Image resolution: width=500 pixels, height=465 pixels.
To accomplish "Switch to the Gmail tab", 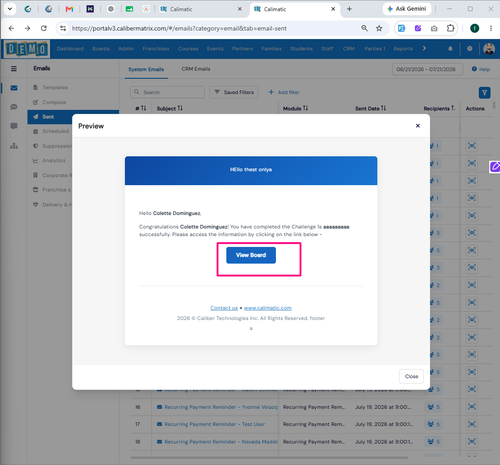I will coord(69,9).
